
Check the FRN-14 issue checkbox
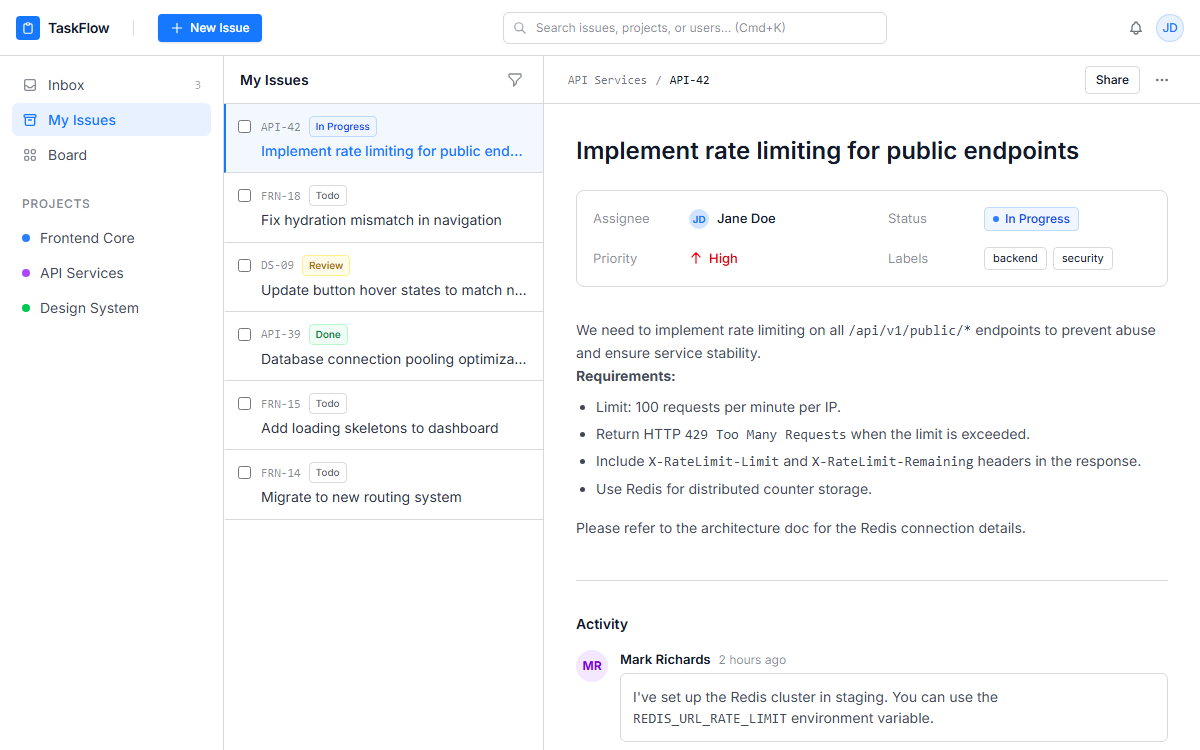[244, 472]
